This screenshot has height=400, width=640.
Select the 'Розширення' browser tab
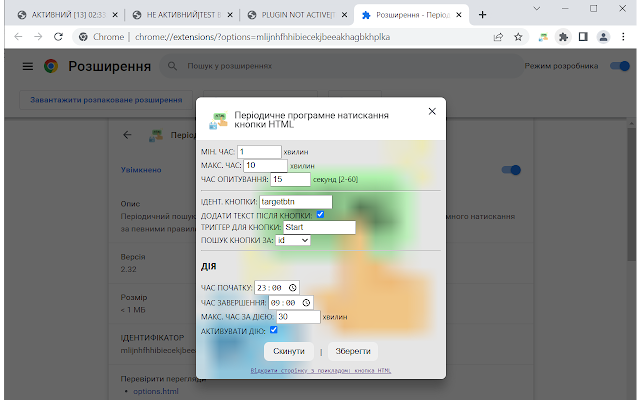pos(411,15)
